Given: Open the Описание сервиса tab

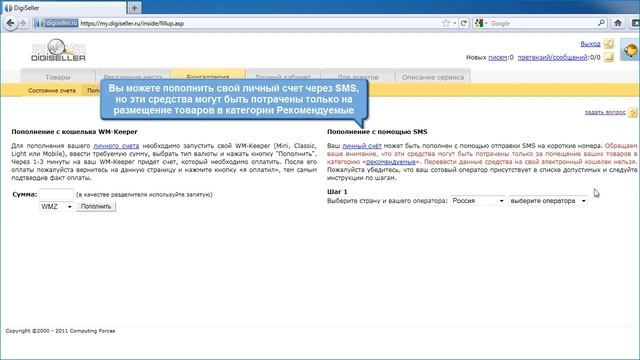Looking at the screenshot, I should (x=433, y=77).
